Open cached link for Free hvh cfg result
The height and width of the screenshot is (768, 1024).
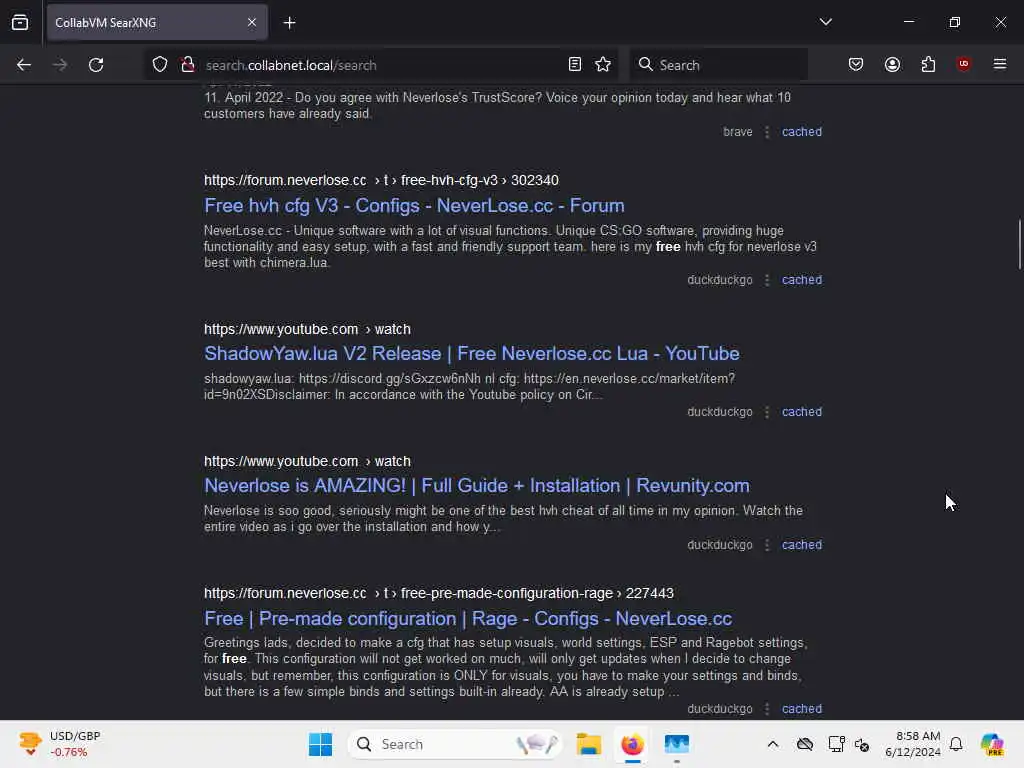(802, 280)
